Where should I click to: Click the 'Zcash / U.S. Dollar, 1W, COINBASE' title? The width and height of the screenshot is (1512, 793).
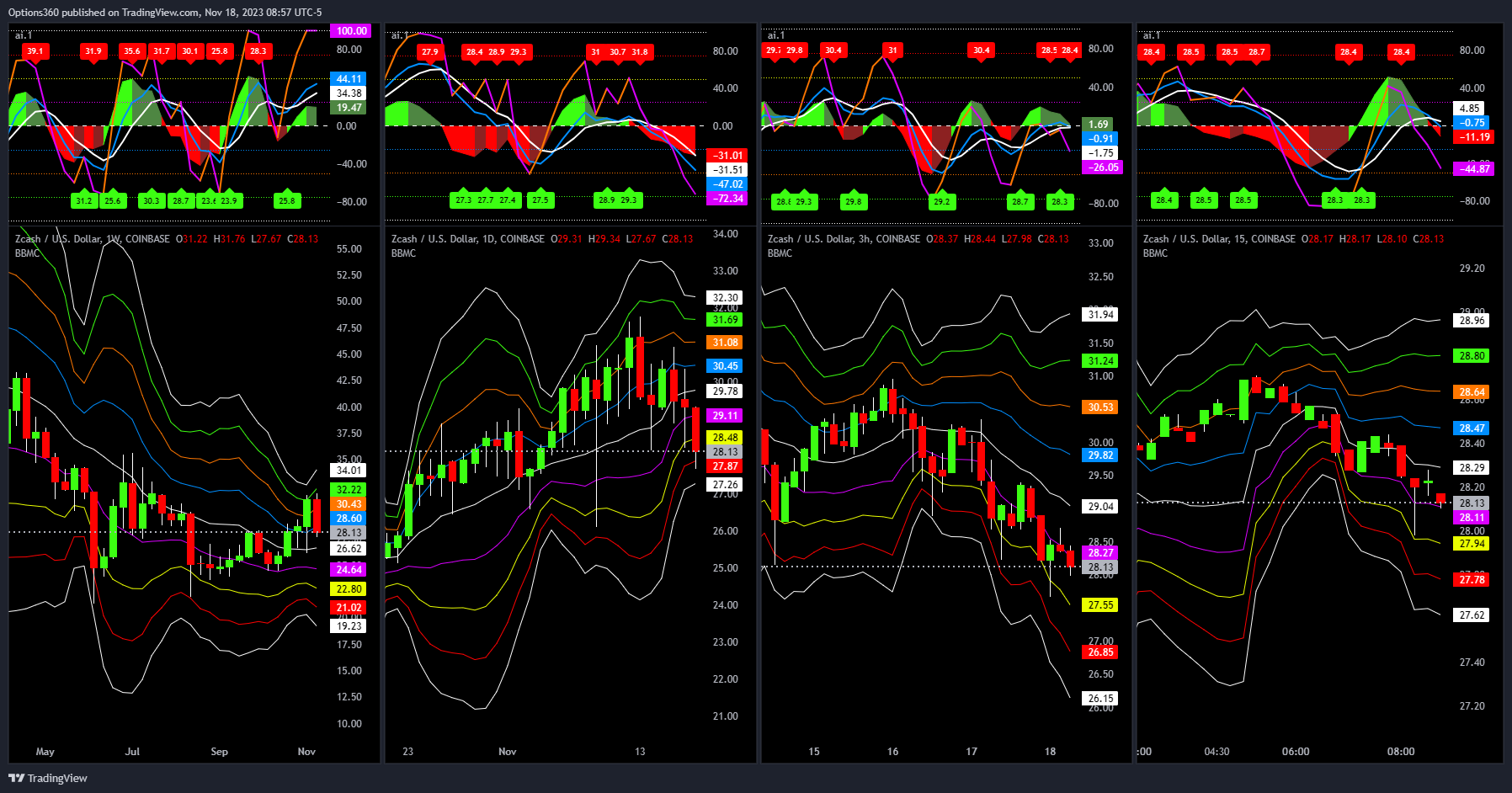pyautogui.click(x=93, y=239)
